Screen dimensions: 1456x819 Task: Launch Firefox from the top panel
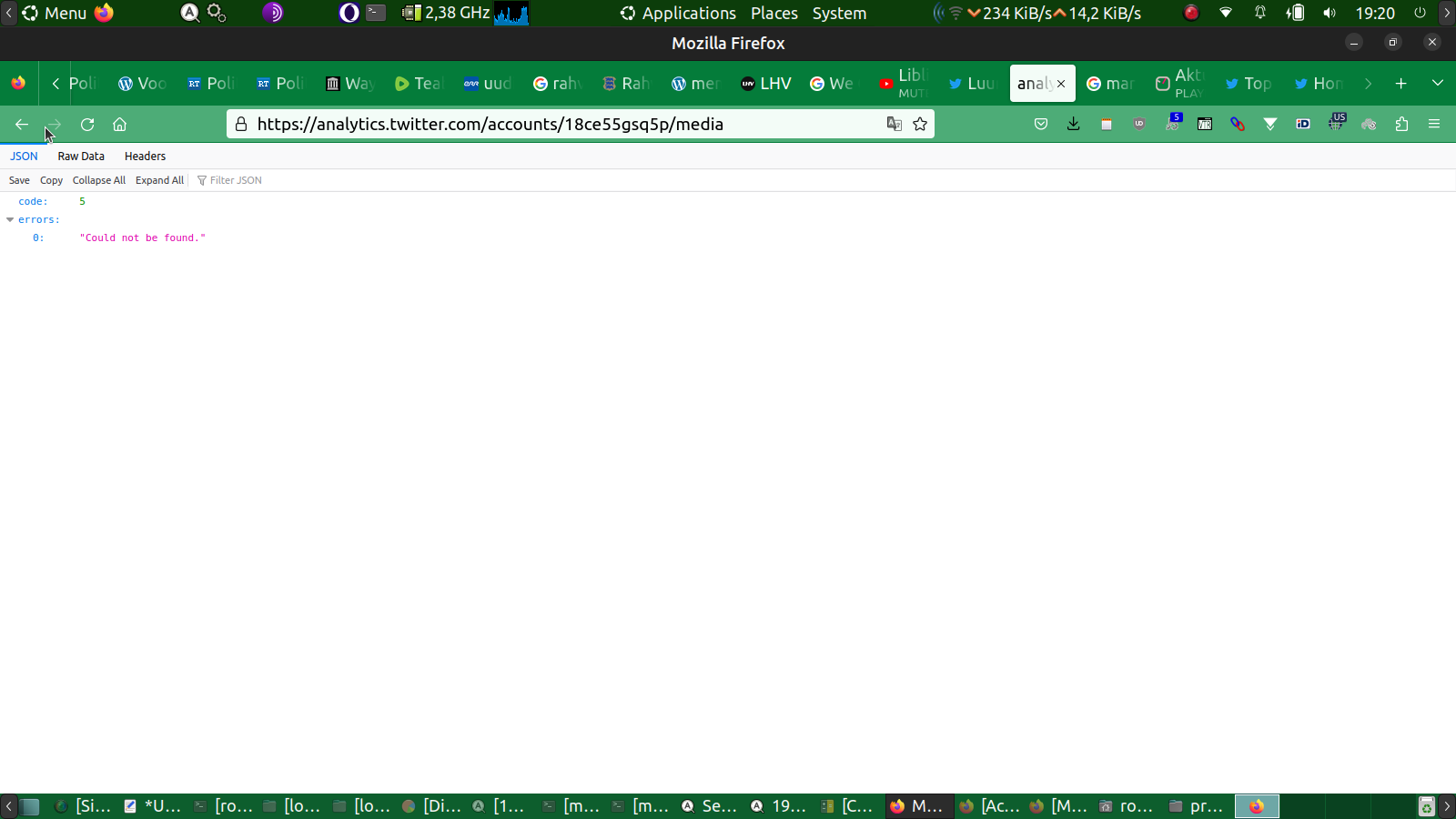click(x=104, y=13)
